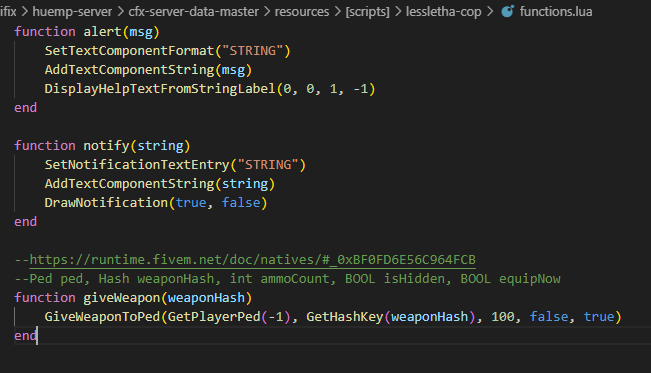Place cursor on alert function name
651x373 pixels.
pos(102,32)
